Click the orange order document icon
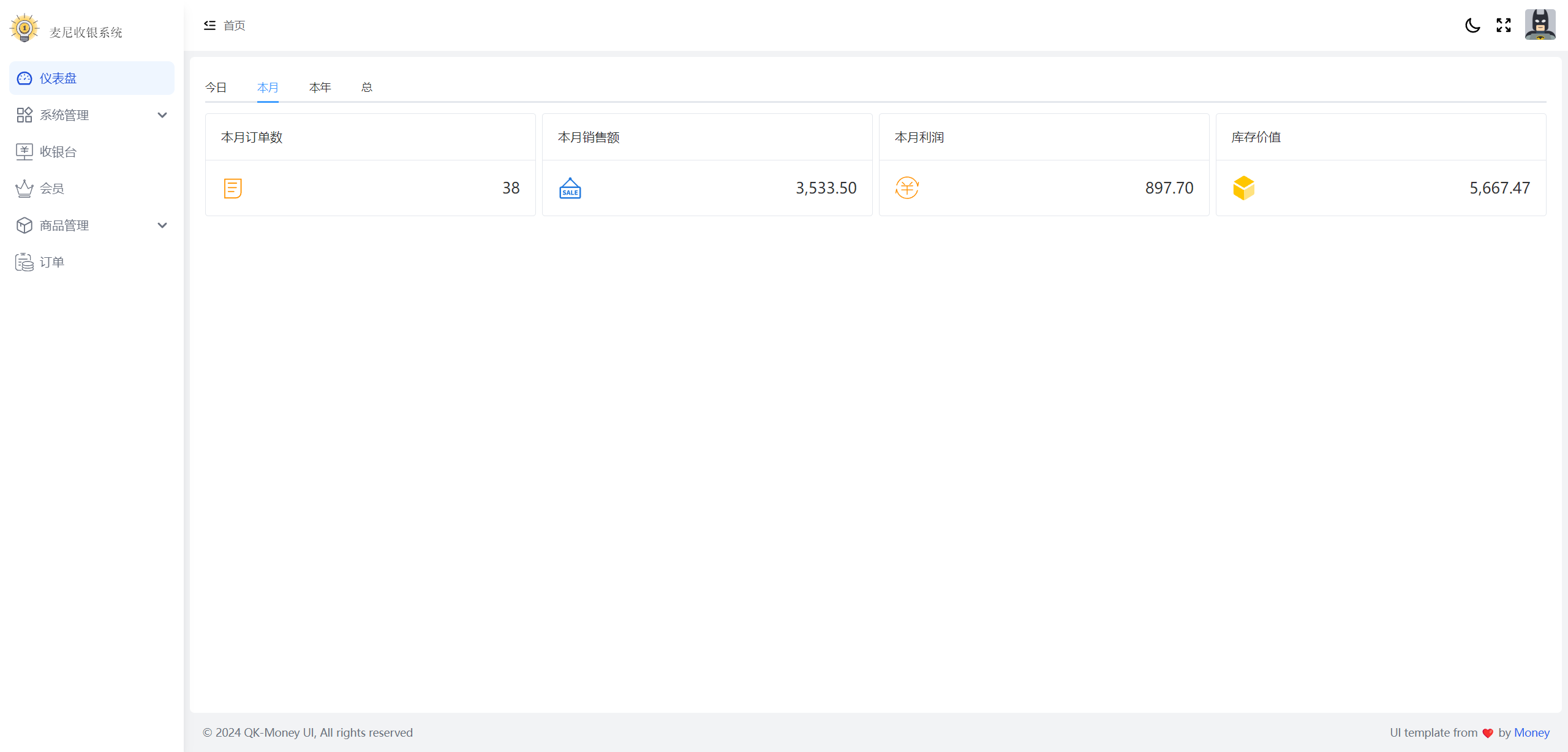 click(233, 188)
